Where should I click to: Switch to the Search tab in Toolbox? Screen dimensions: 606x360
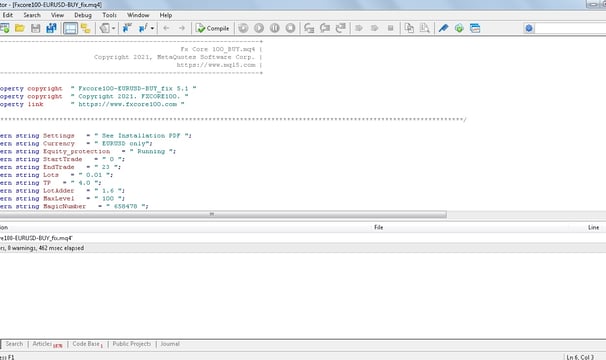click(14, 344)
